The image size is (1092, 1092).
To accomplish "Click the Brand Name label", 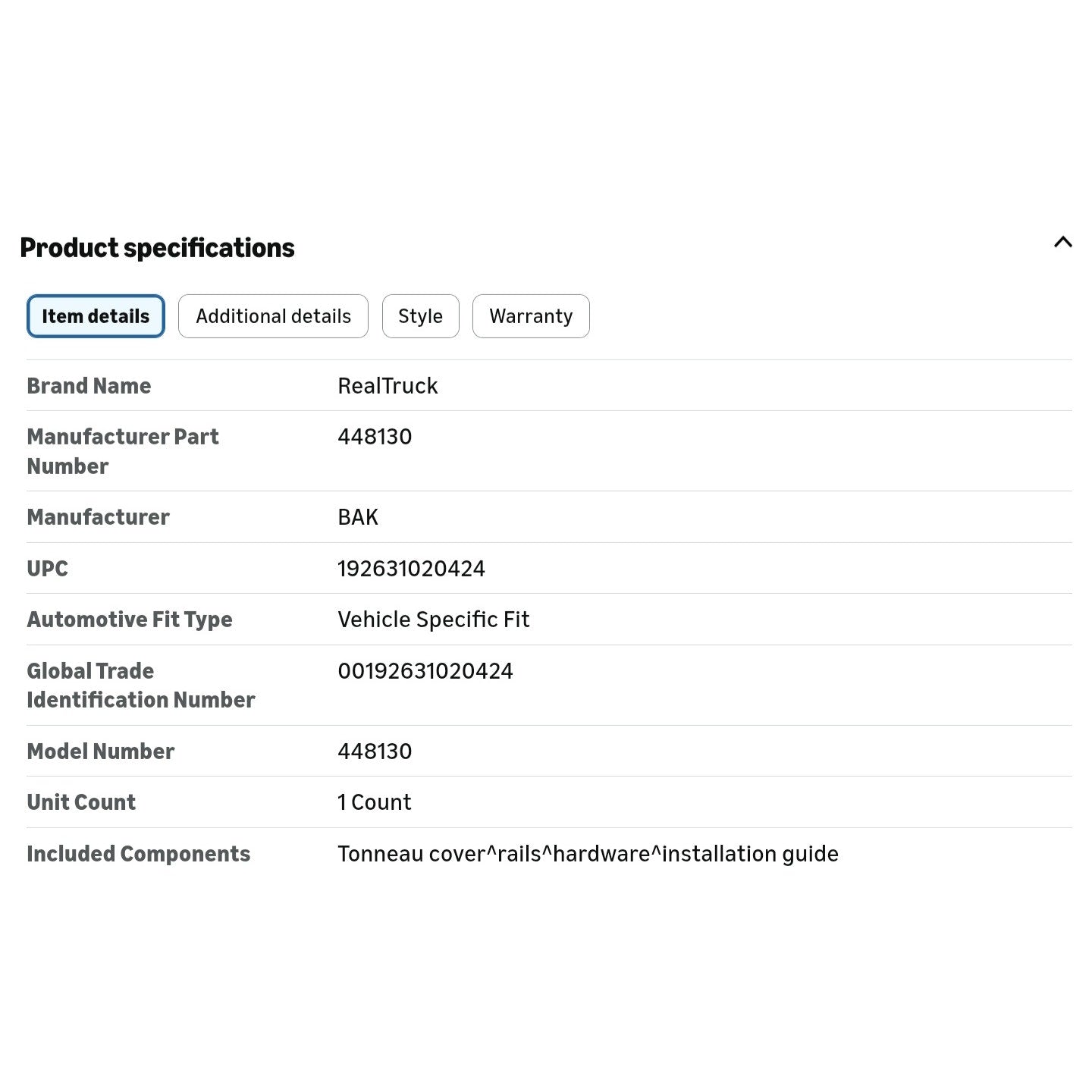I will [x=89, y=386].
